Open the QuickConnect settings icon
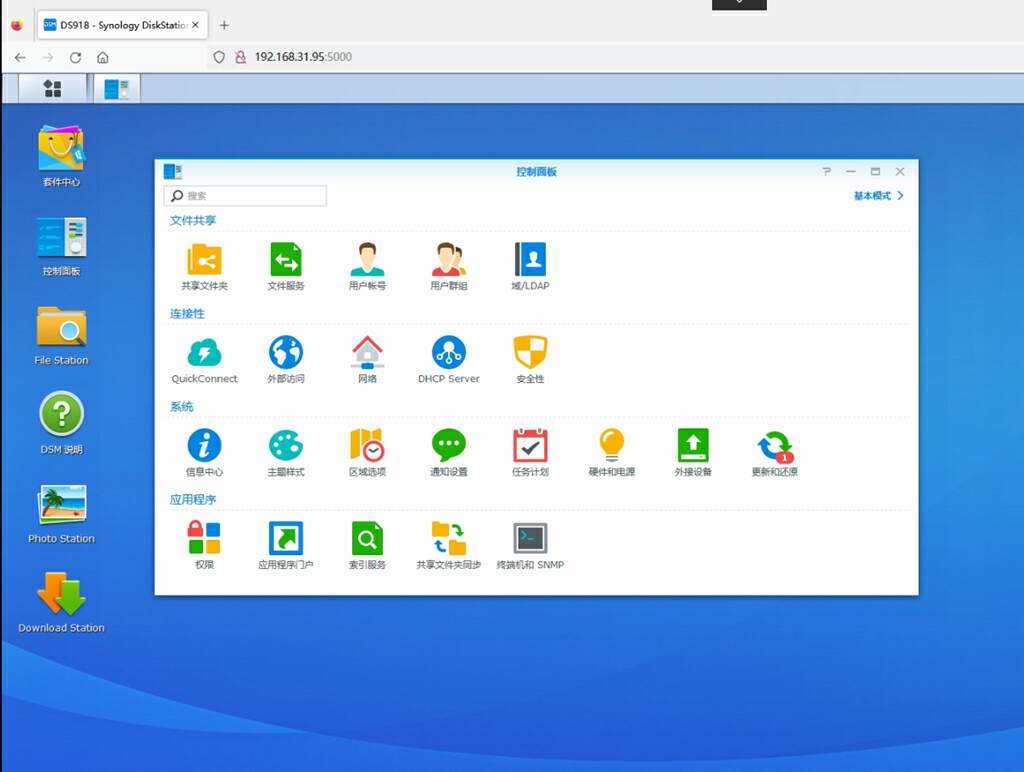The image size is (1024, 772). 204,353
